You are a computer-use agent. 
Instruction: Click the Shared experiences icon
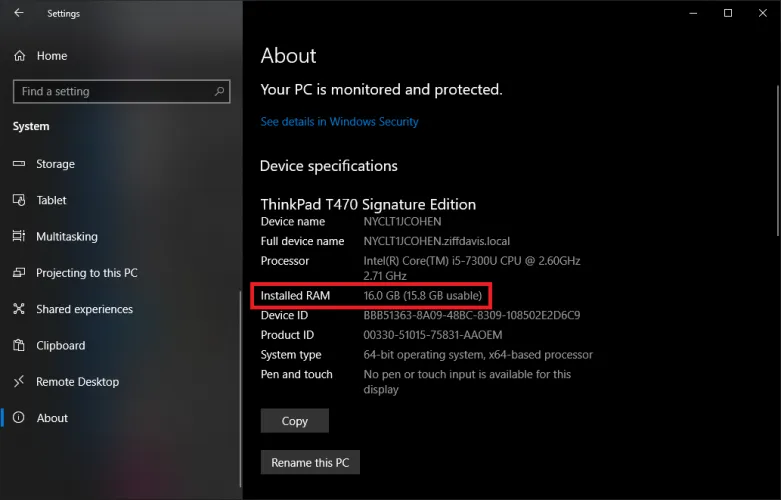tap(18, 309)
